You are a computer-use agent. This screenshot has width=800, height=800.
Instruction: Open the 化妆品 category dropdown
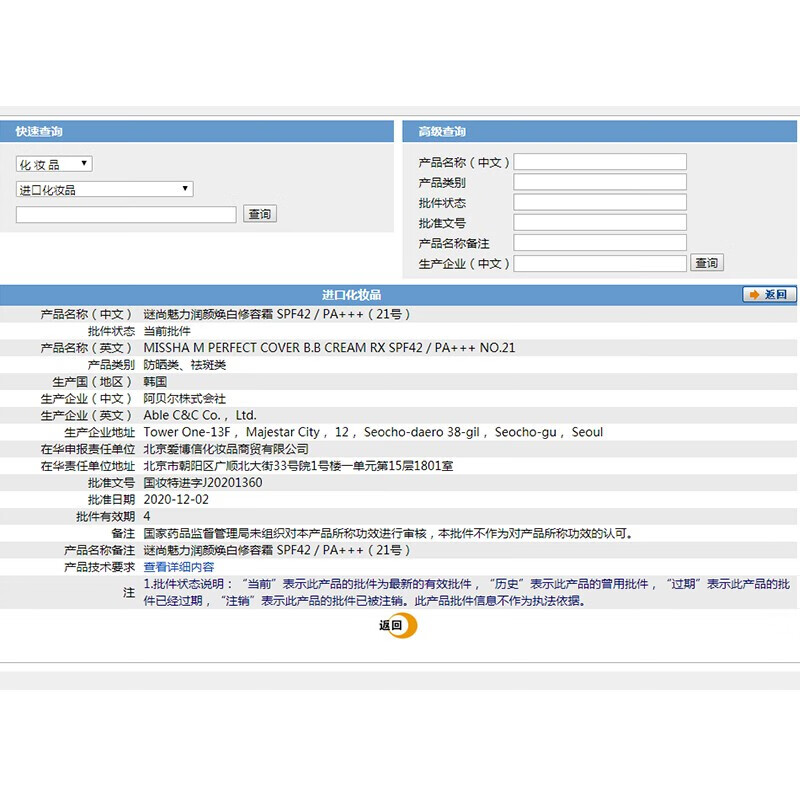(54, 164)
